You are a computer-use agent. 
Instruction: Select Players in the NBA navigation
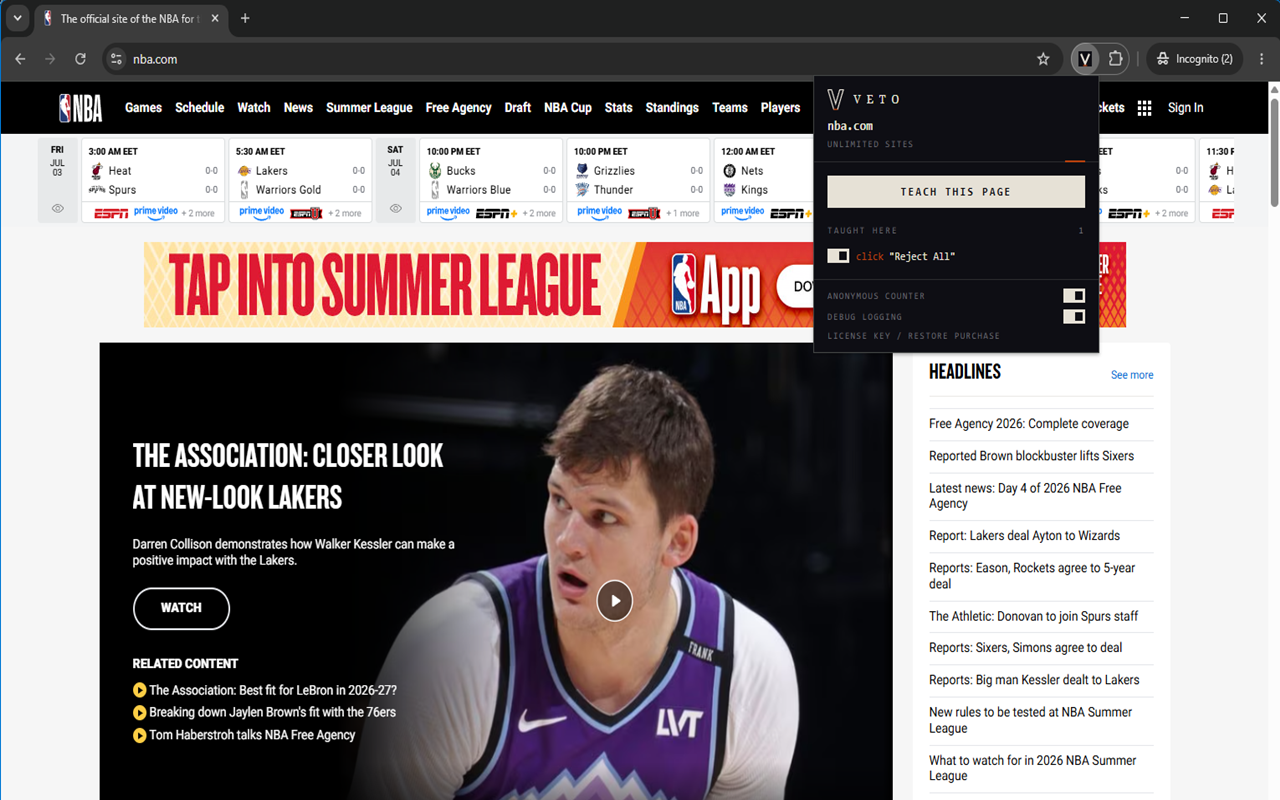point(780,108)
